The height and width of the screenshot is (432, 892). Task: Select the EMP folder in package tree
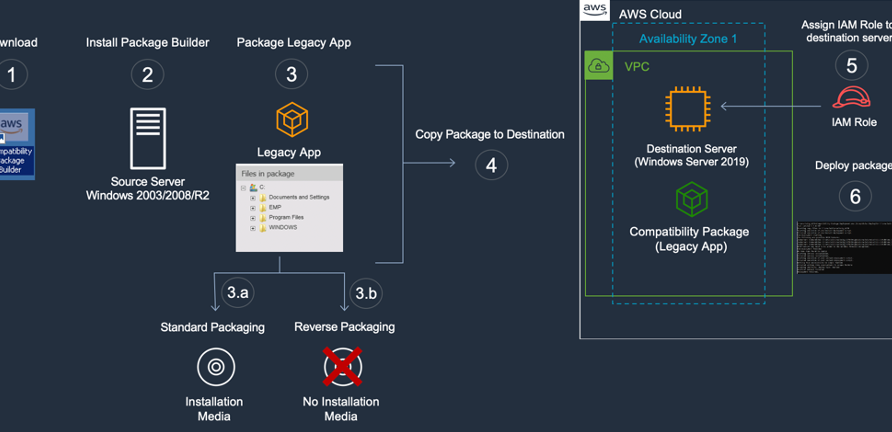(x=276, y=207)
